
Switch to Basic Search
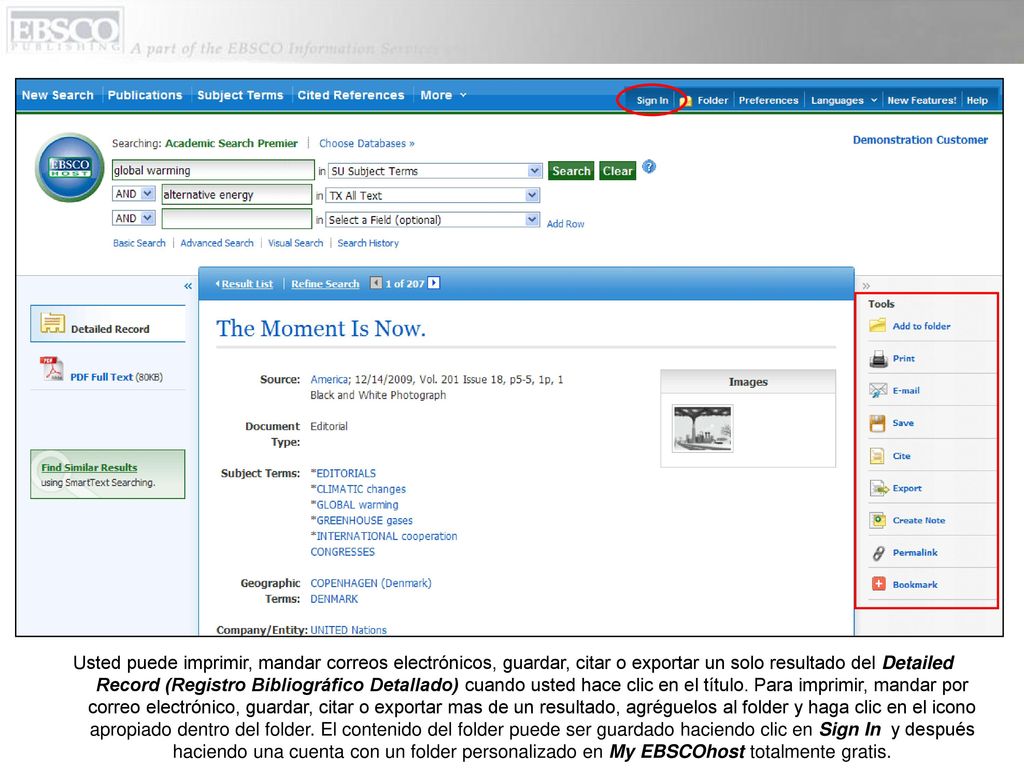pyautogui.click(x=139, y=243)
